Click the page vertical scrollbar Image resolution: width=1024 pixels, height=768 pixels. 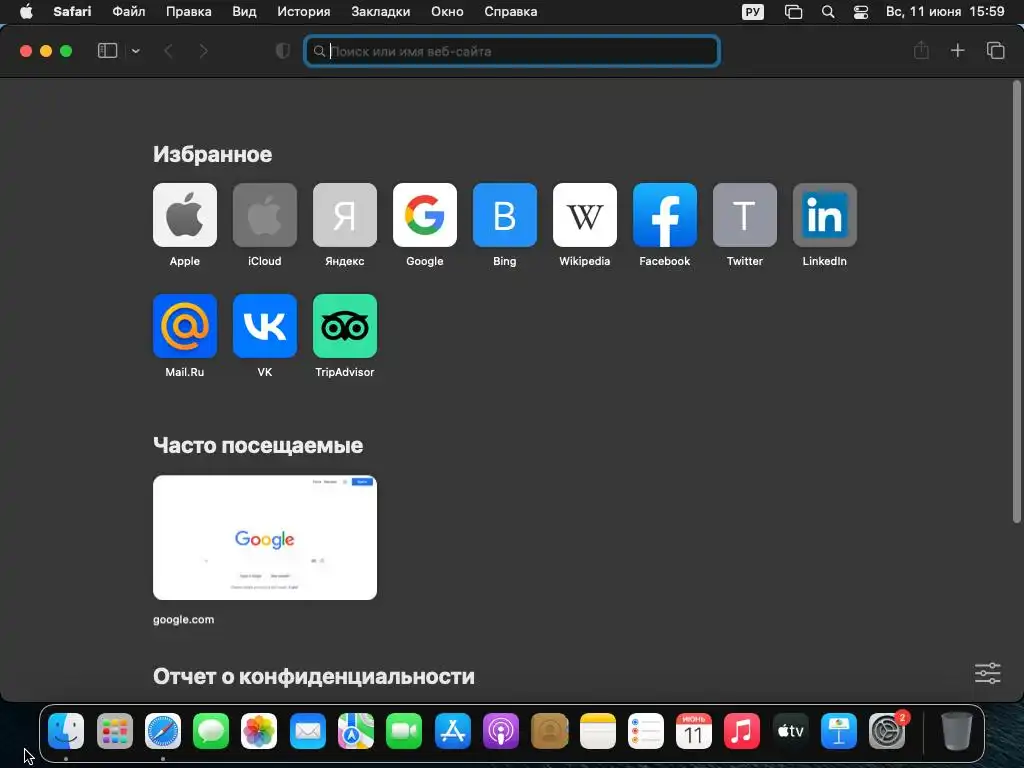[1016, 302]
